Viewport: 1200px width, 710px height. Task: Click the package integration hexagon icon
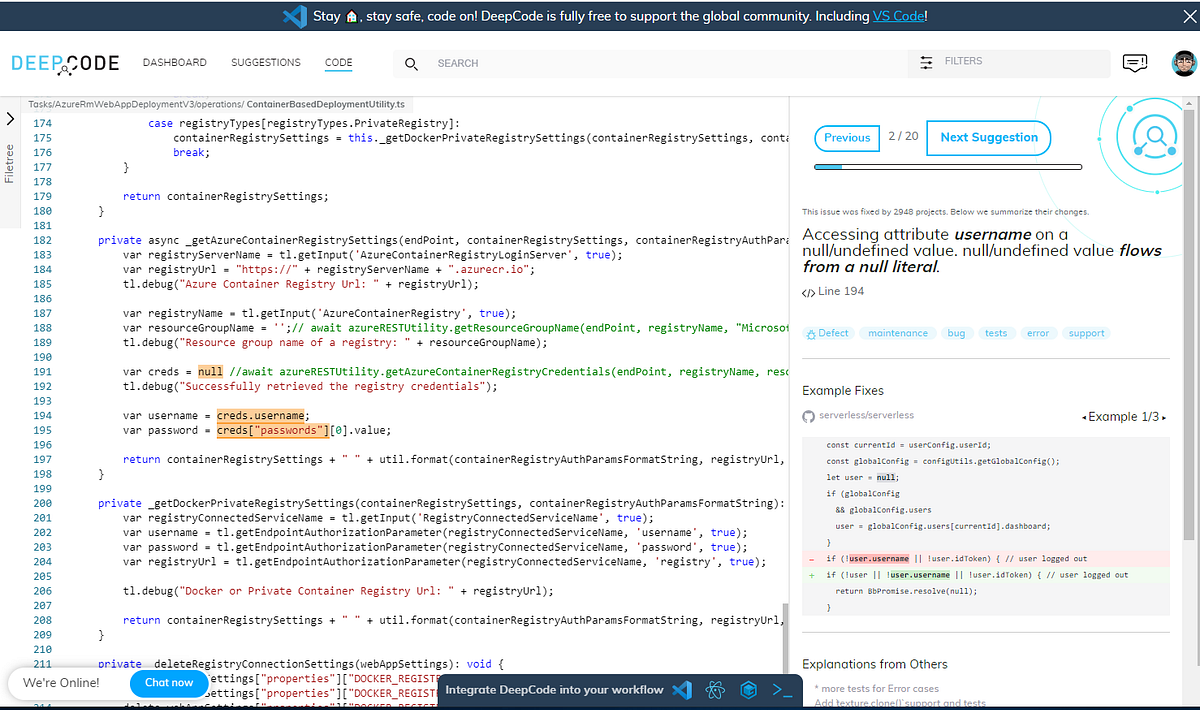(748, 689)
